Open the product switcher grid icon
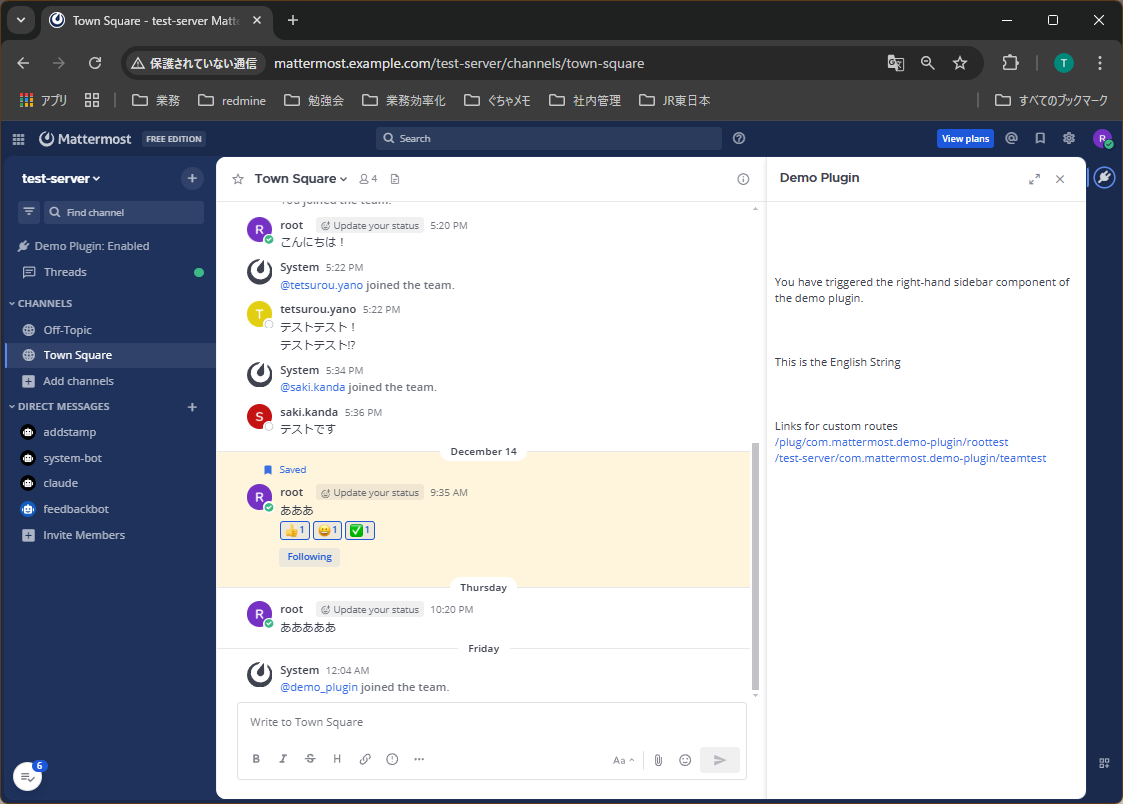 [x=19, y=139]
